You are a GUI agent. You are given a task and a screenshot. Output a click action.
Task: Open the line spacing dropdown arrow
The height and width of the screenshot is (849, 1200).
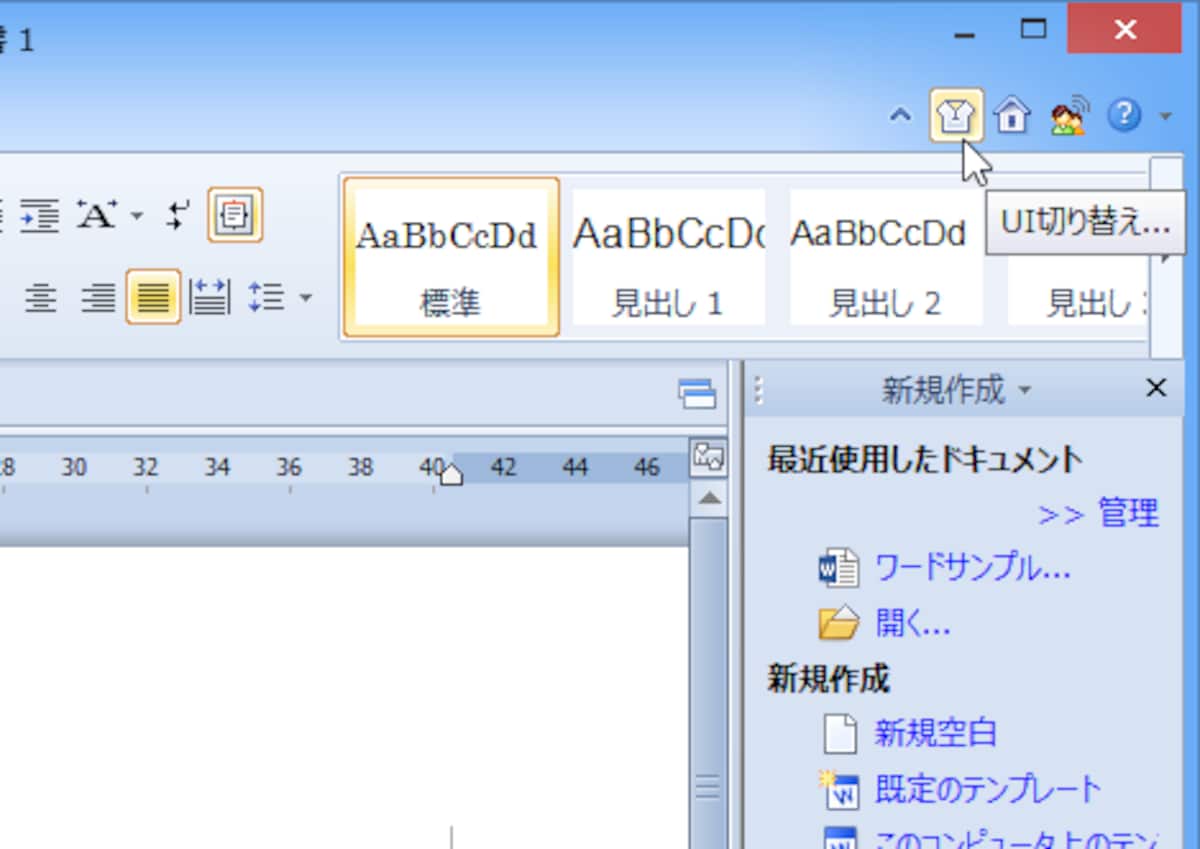coord(305,297)
